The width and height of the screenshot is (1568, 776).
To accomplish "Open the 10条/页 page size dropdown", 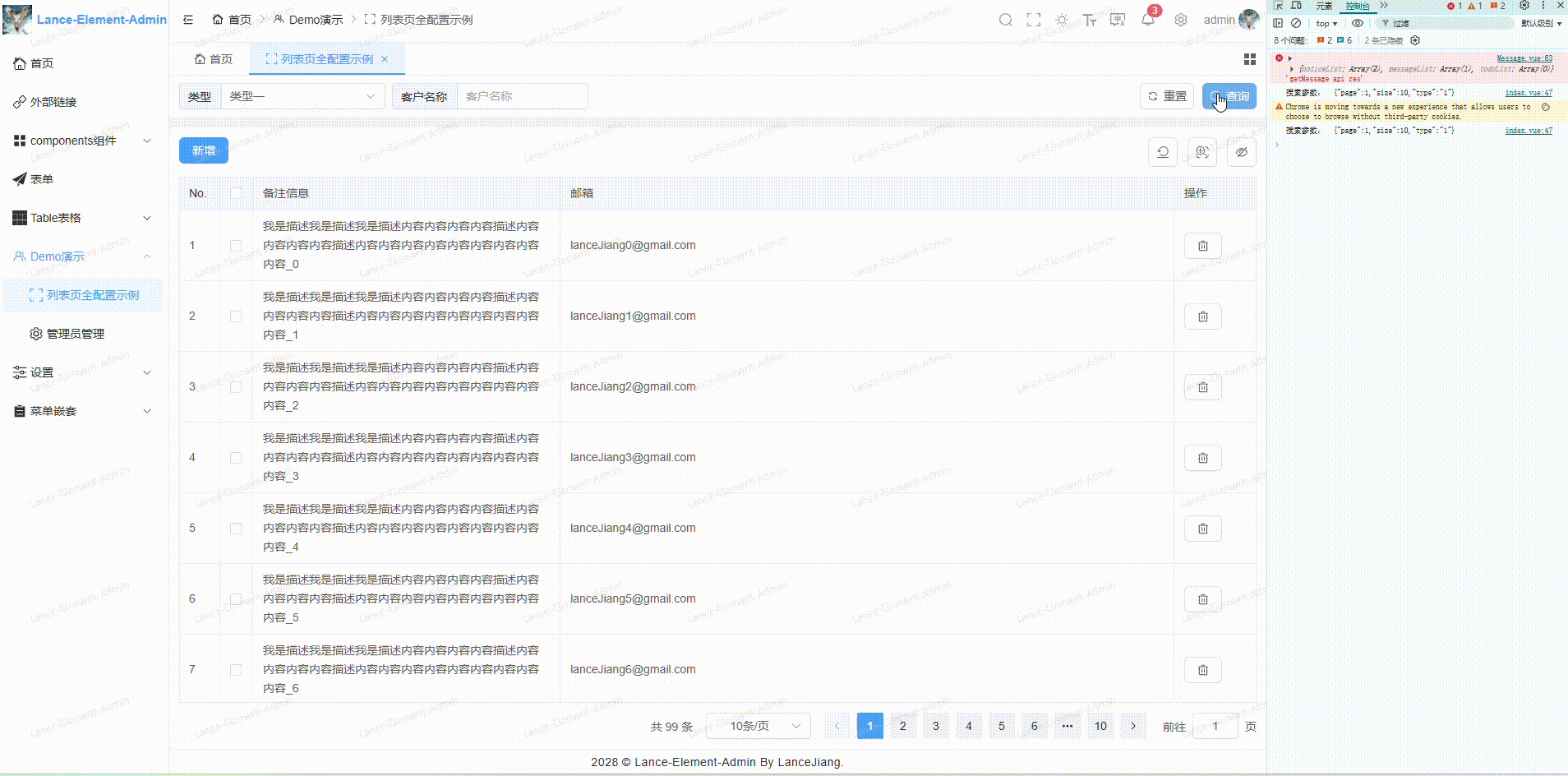I will 758,726.
